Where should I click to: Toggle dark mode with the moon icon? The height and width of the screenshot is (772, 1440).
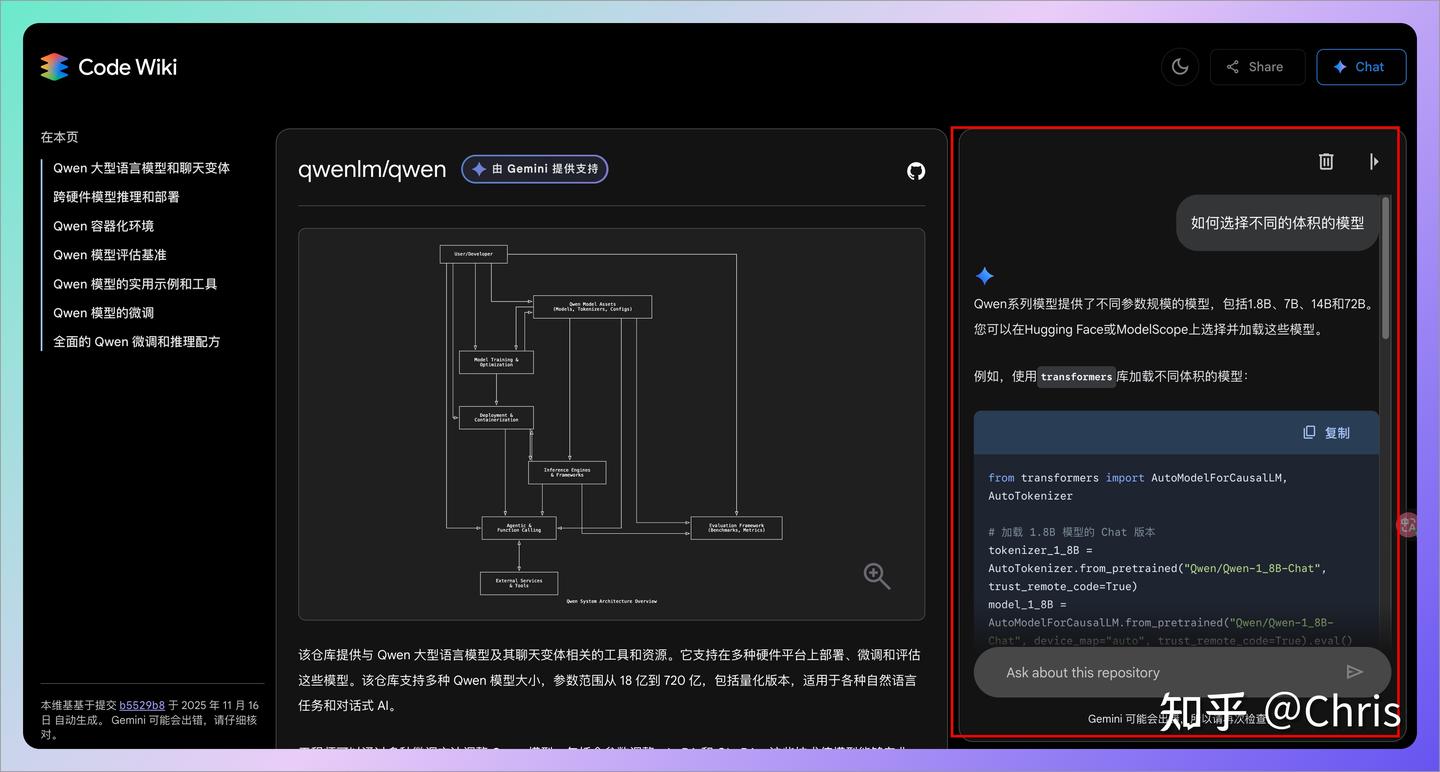(x=1180, y=67)
